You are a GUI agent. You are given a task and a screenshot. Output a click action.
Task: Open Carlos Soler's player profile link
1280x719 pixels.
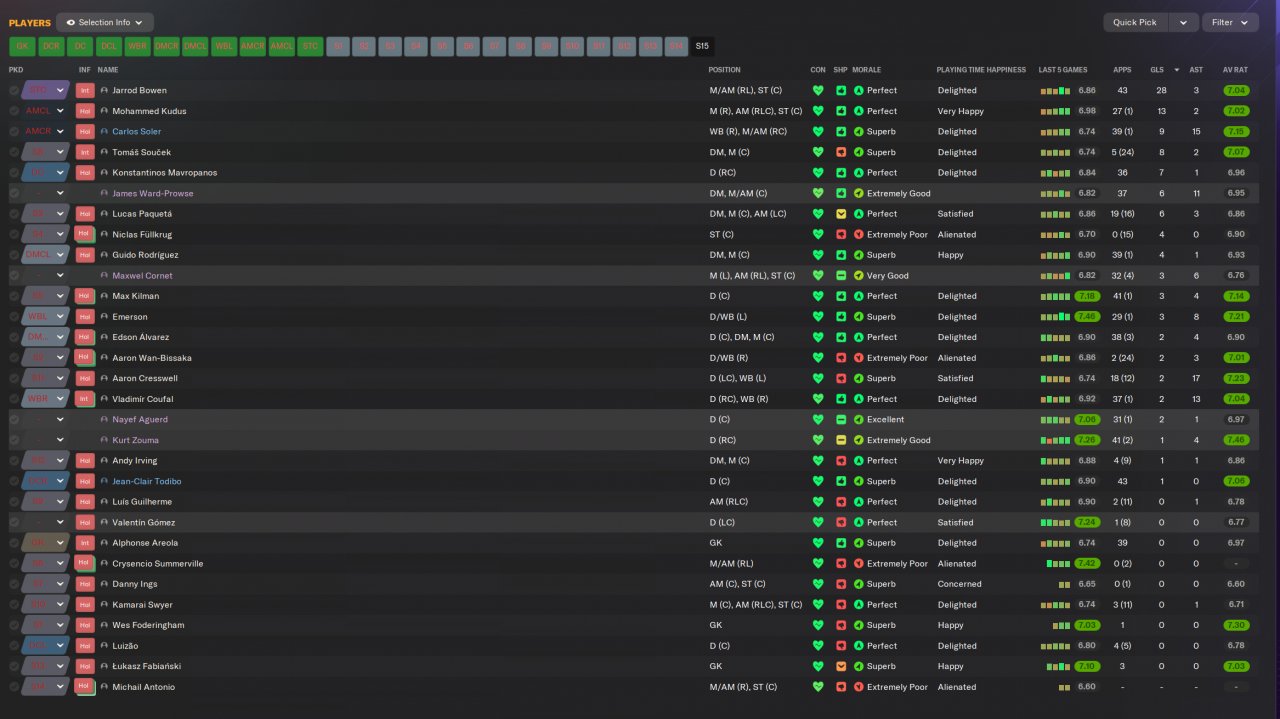click(x=136, y=131)
